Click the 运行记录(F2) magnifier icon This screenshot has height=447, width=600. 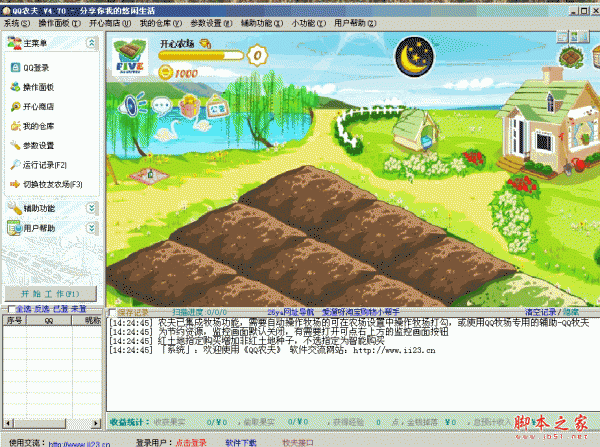[15, 165]
